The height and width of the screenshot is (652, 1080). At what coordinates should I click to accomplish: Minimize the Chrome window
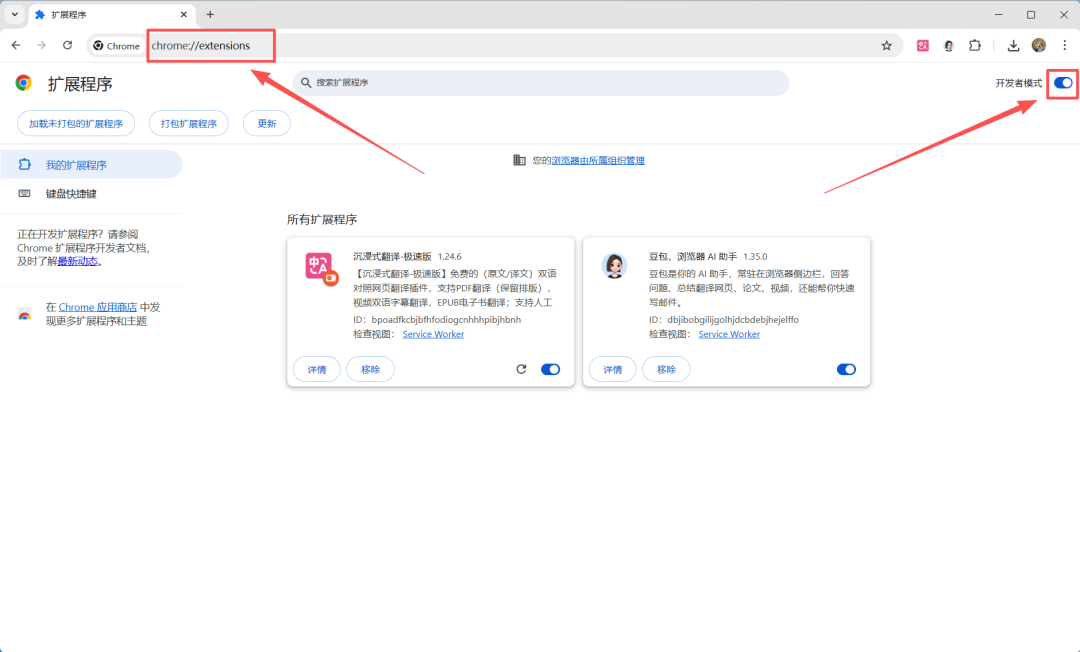click(x=999, y=14)
